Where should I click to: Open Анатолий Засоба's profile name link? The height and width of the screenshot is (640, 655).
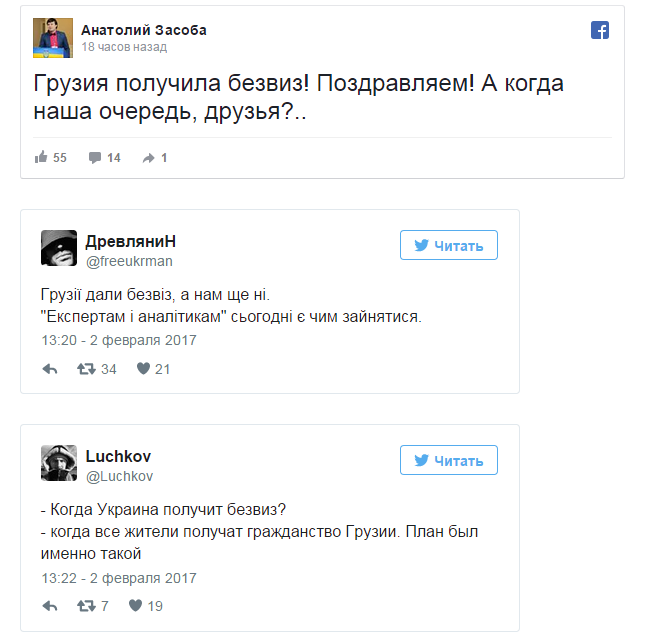[x=144, y=30]
